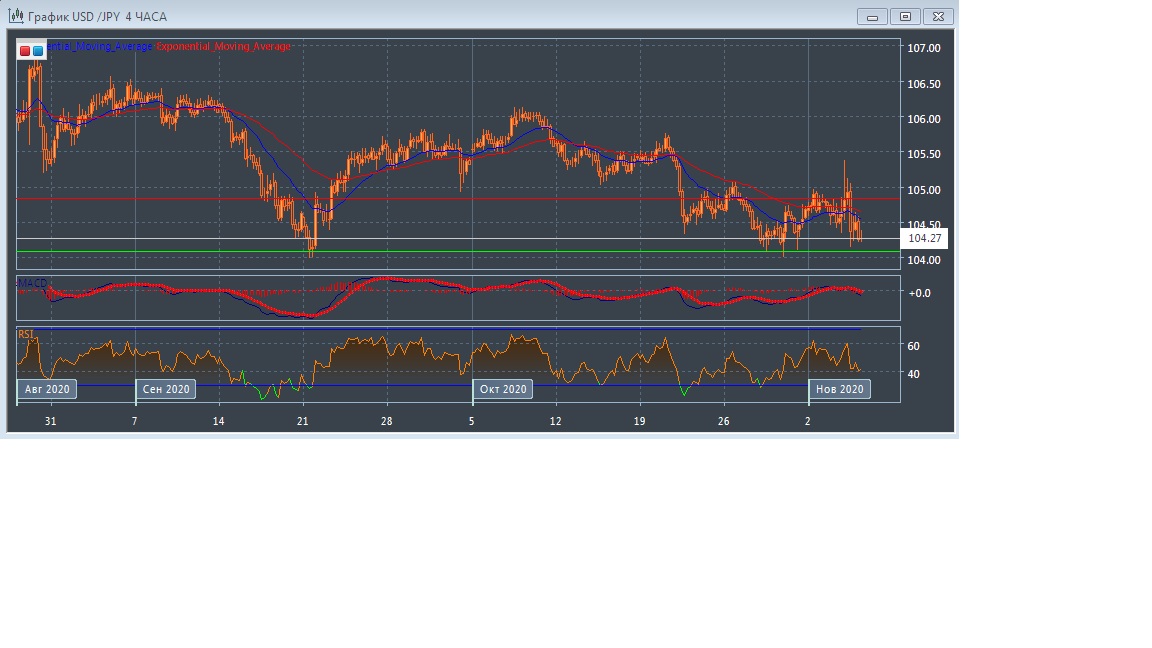Click date 28 on the time axis
Viewport: 1152px width, 648px height.
[387, 422]
